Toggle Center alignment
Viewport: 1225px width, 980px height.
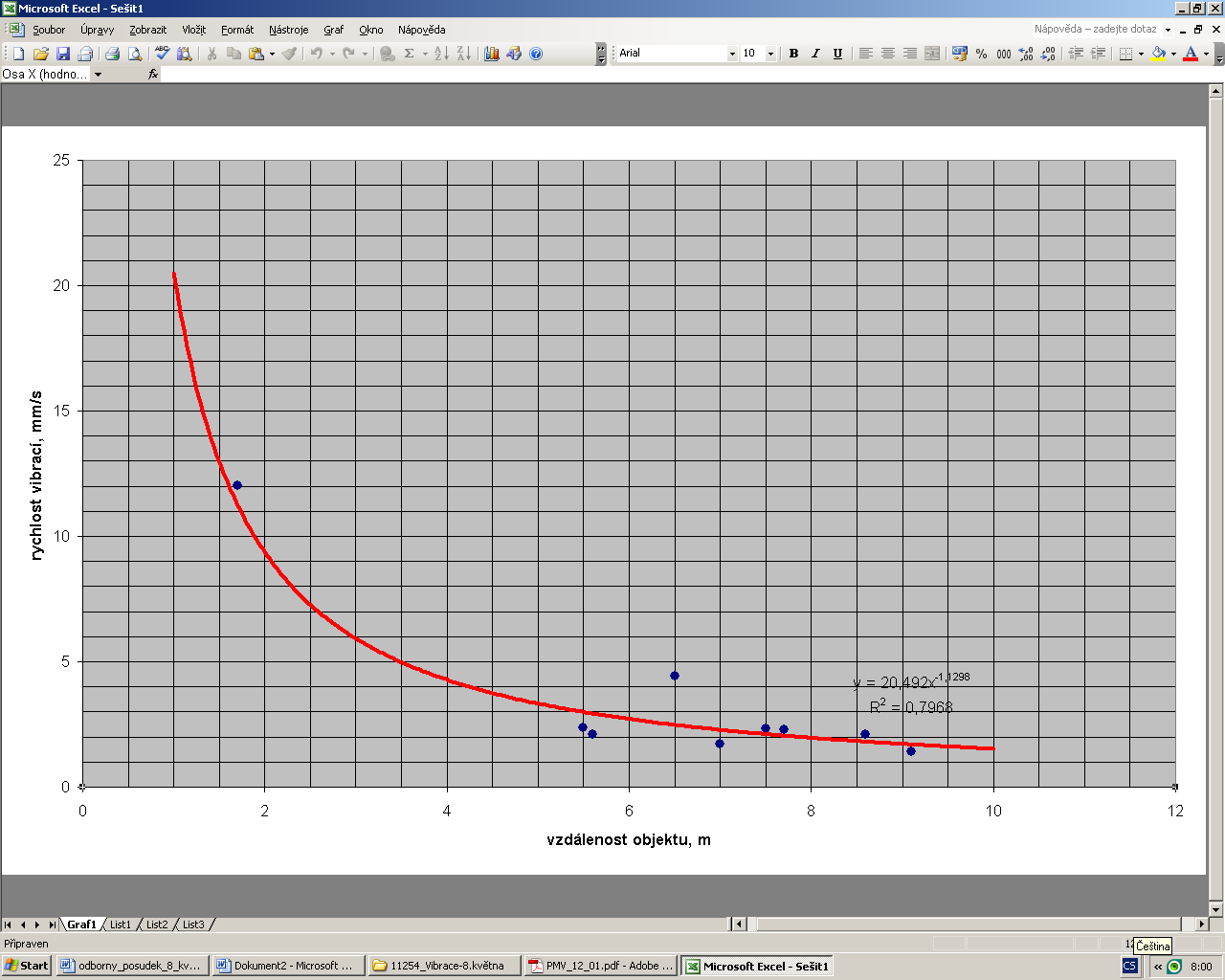[x=888, y=54]
